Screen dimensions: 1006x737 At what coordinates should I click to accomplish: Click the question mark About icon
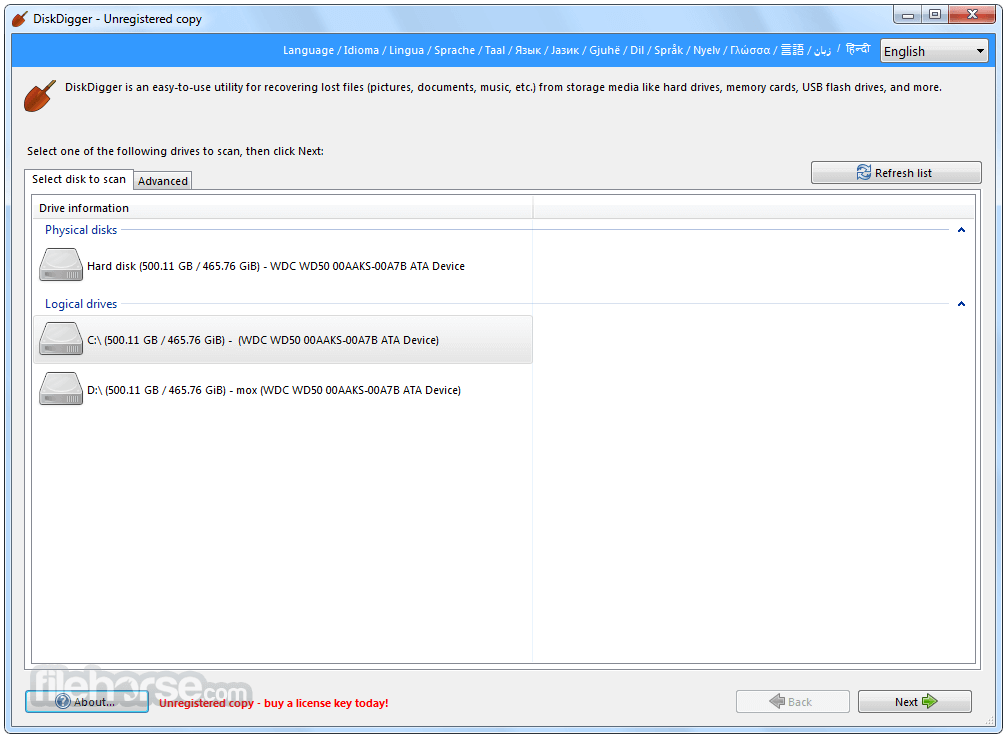[x=63, y=701]
